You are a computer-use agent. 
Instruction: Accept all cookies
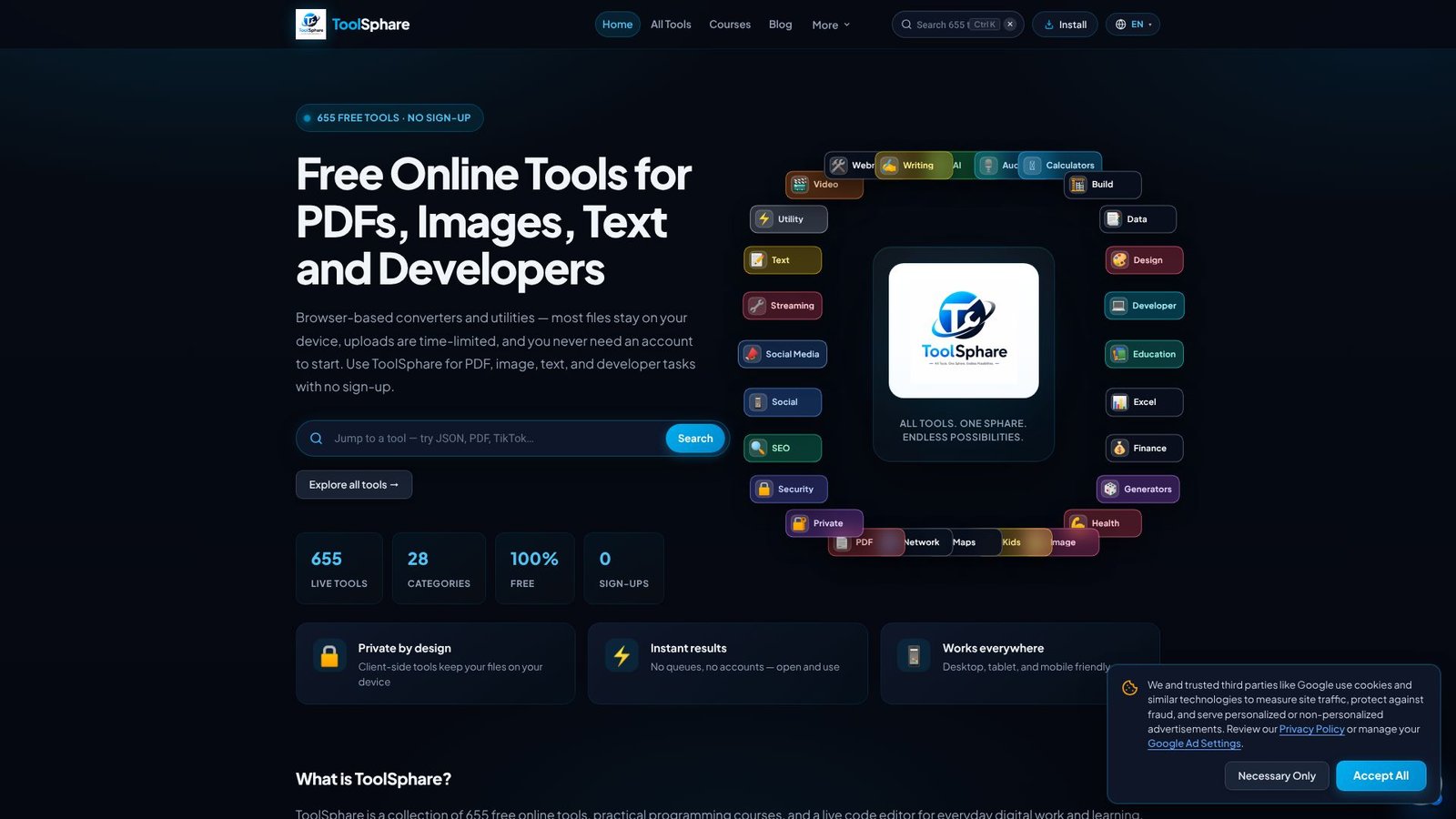[1380, 776]
